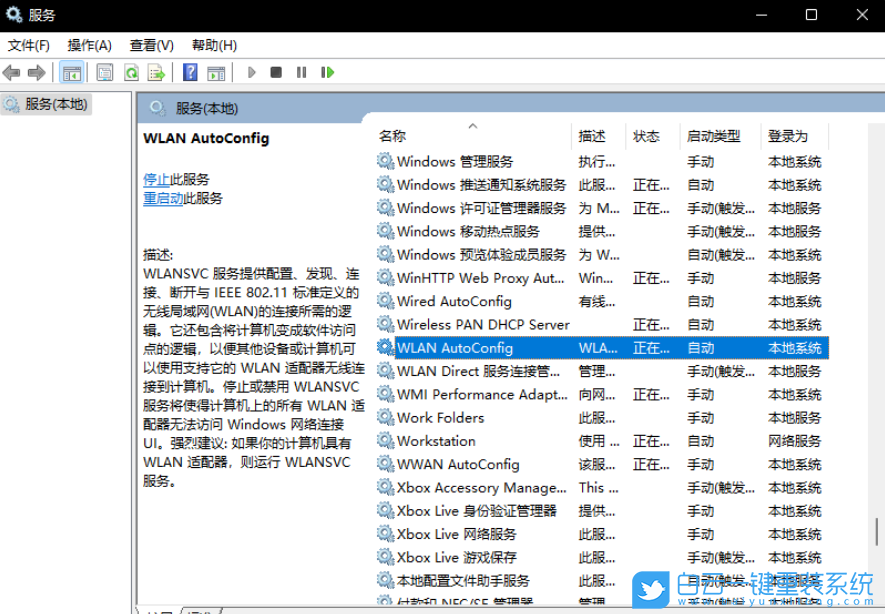Open the 帮助(H) menu
This screenshot has width=885, height=614.
click(x=211, y=45)
